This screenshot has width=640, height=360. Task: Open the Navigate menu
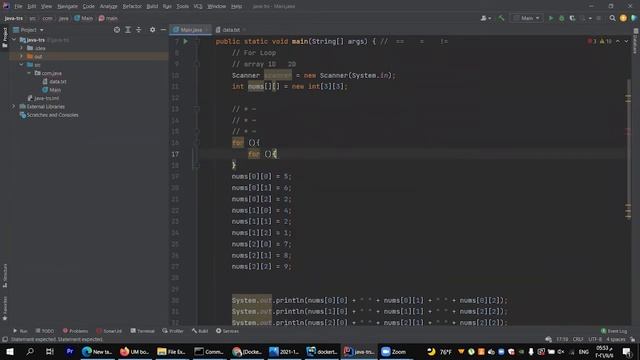[67, 7]
